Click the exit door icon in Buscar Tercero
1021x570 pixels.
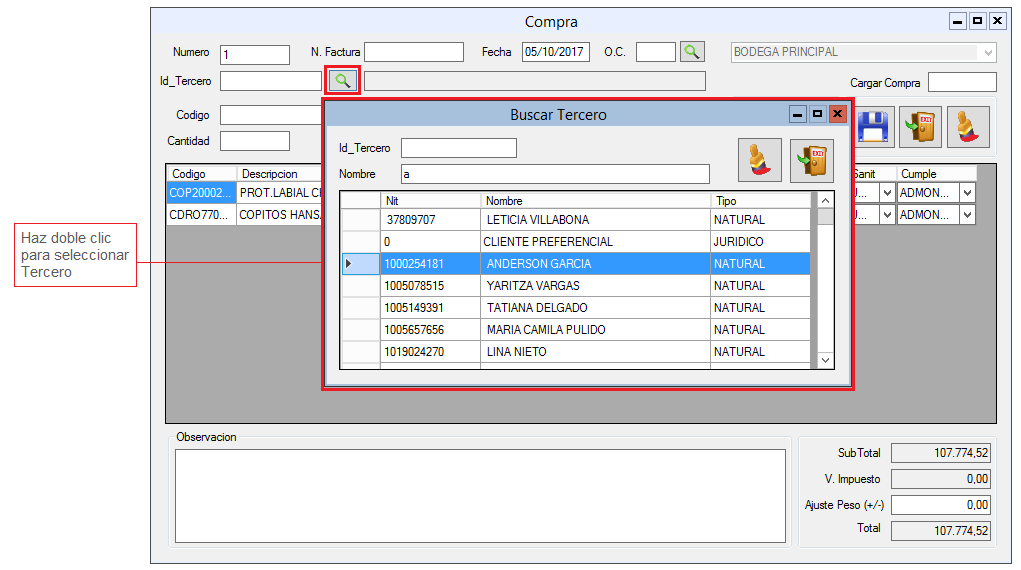tap(811, 160)
